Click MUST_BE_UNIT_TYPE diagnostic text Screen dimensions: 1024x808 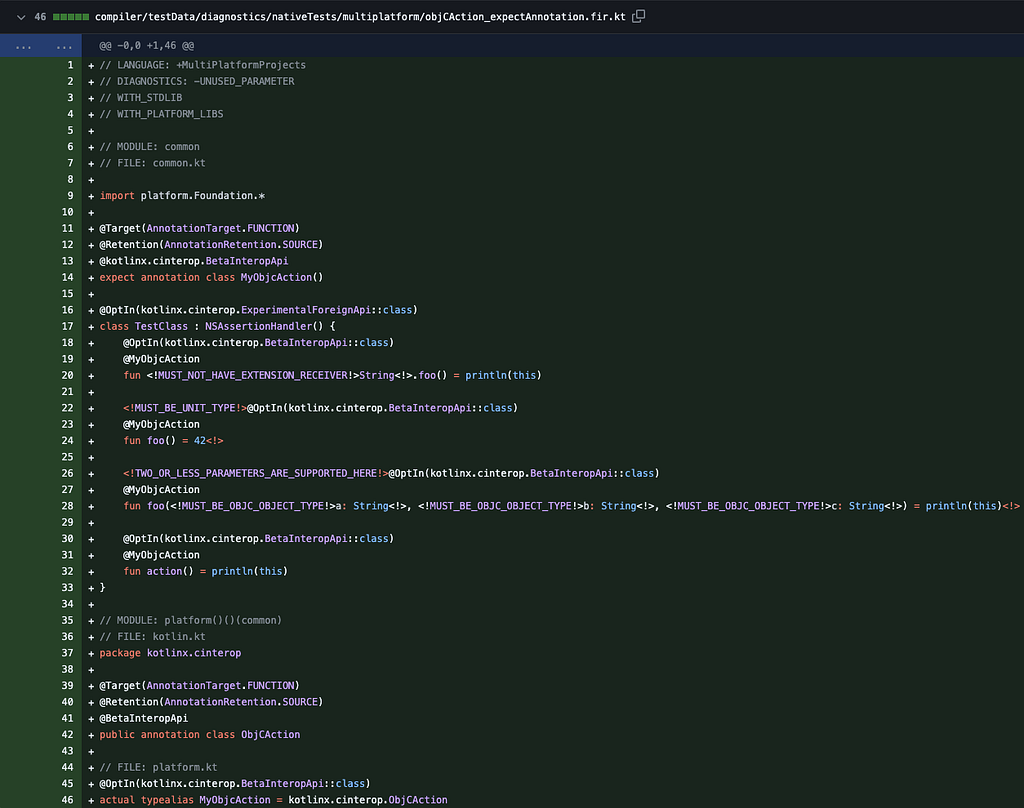185,408
